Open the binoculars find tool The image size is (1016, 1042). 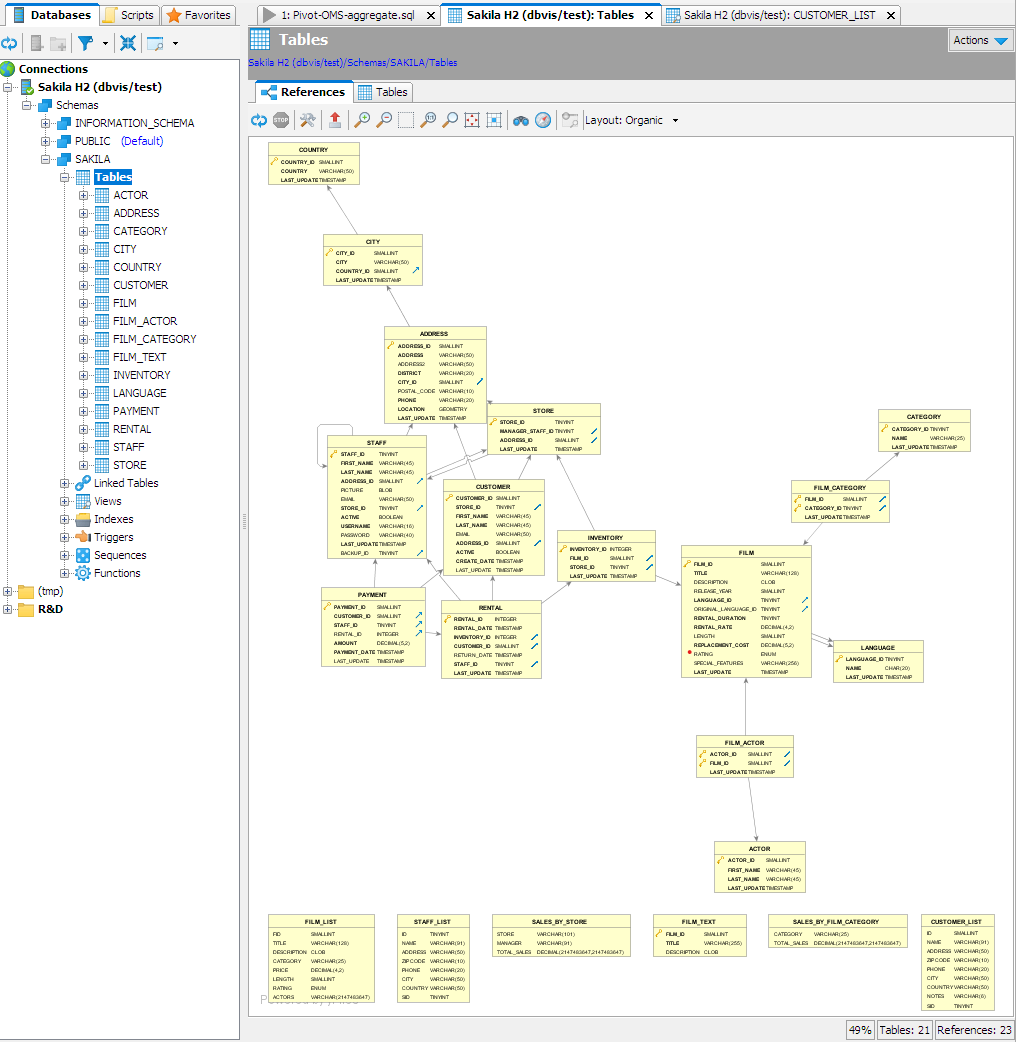point(520,120)
